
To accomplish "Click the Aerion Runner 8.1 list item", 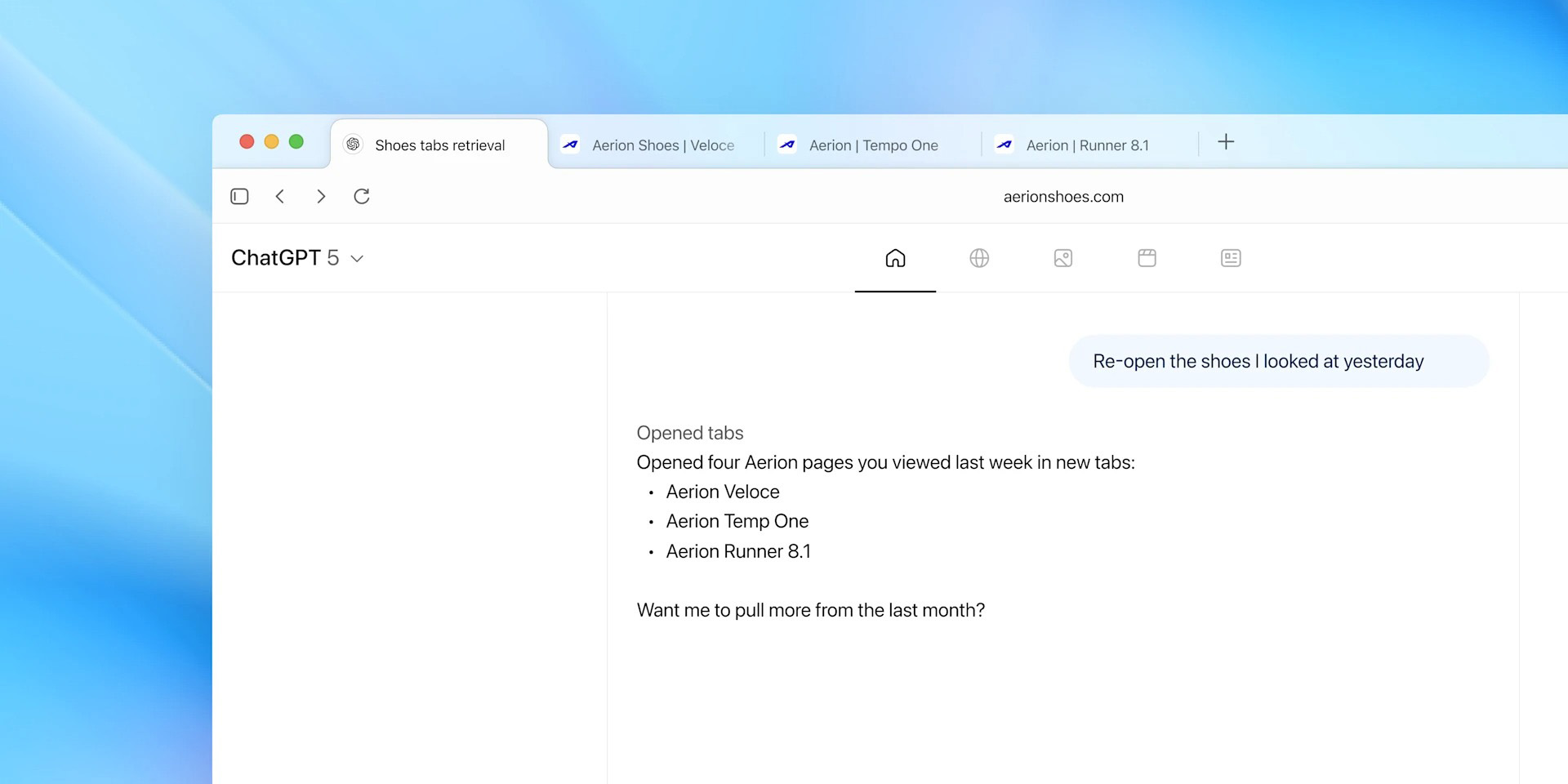I will pyautogui.click(x=738, y=551).
